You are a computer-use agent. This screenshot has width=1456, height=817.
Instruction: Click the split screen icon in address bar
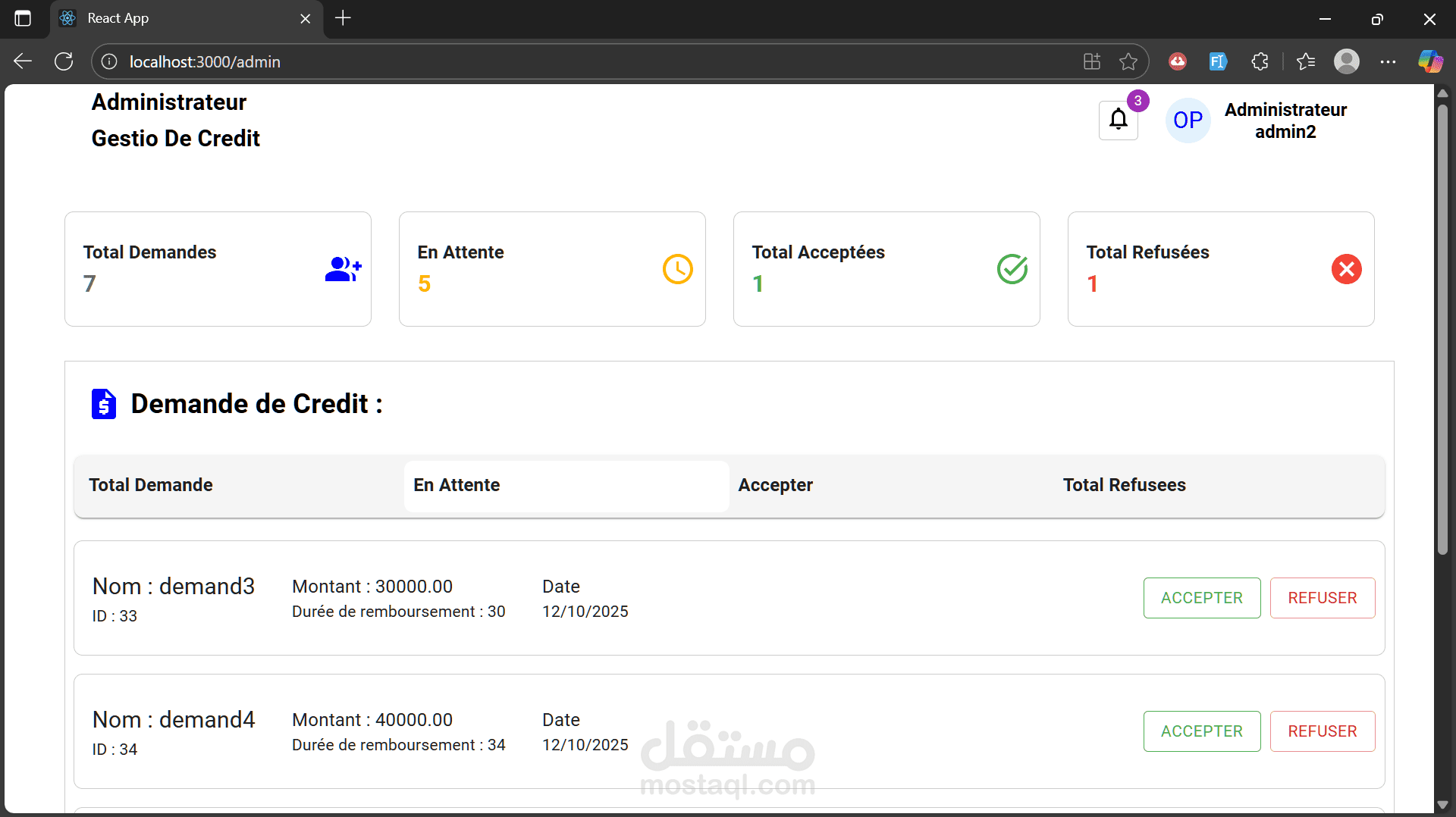(x=1092, y=61)
